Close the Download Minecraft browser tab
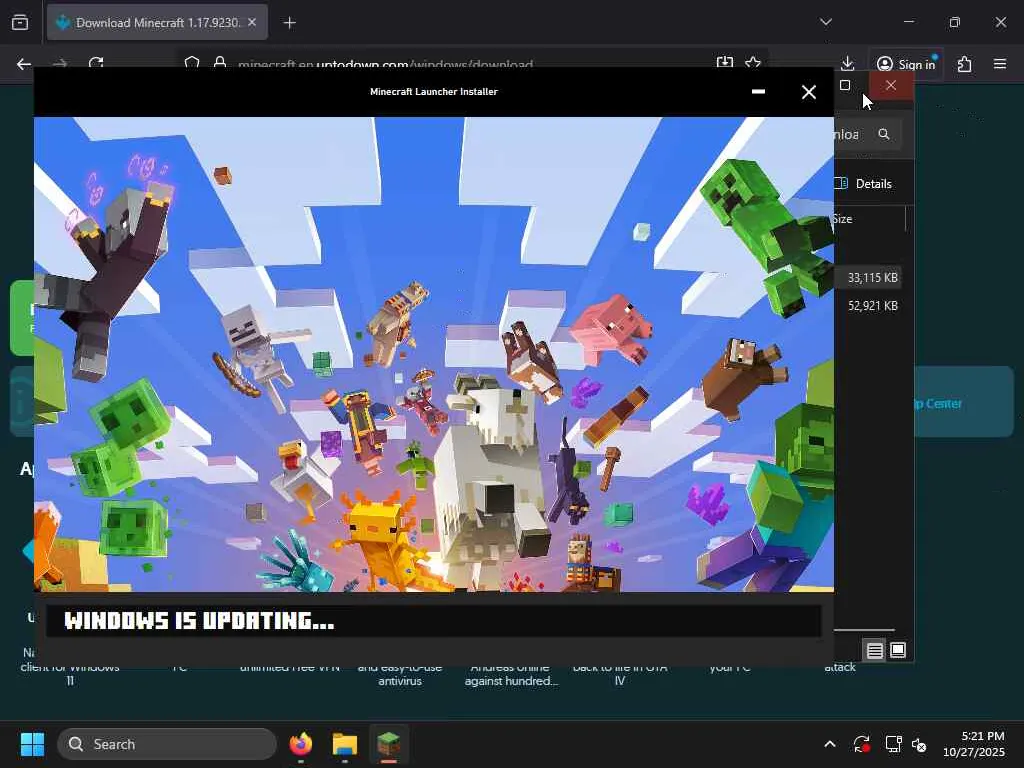The width and height of the screenshot is (1024, 768). click(252, 22)
